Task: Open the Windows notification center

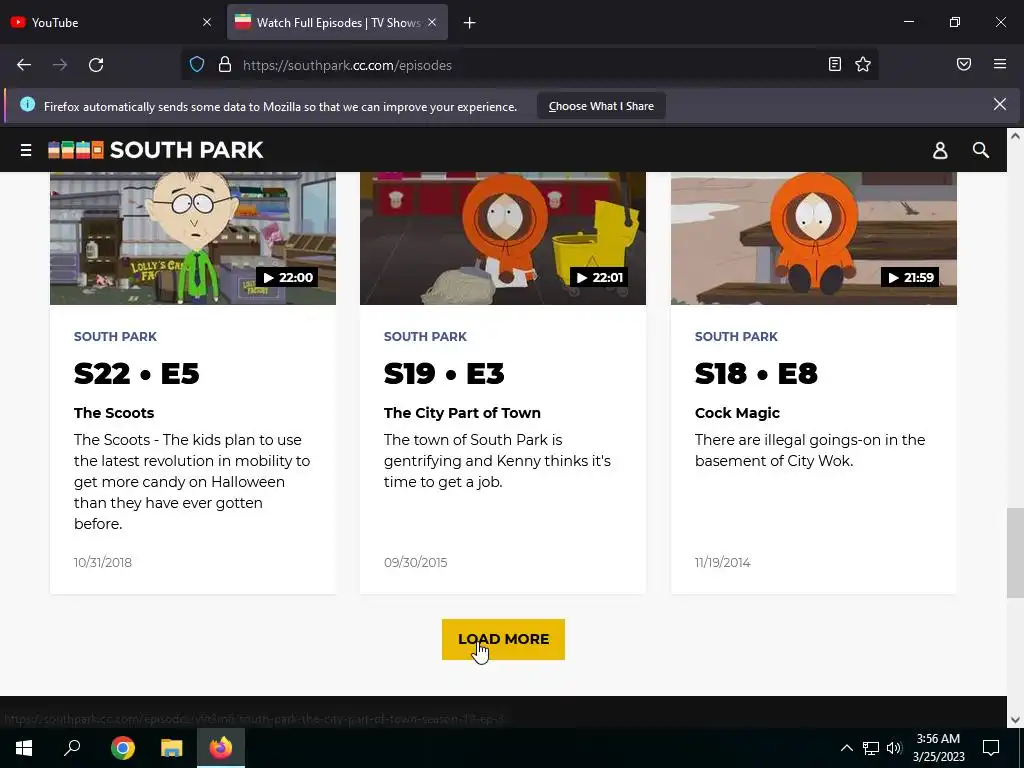Action: click(991, 748)
